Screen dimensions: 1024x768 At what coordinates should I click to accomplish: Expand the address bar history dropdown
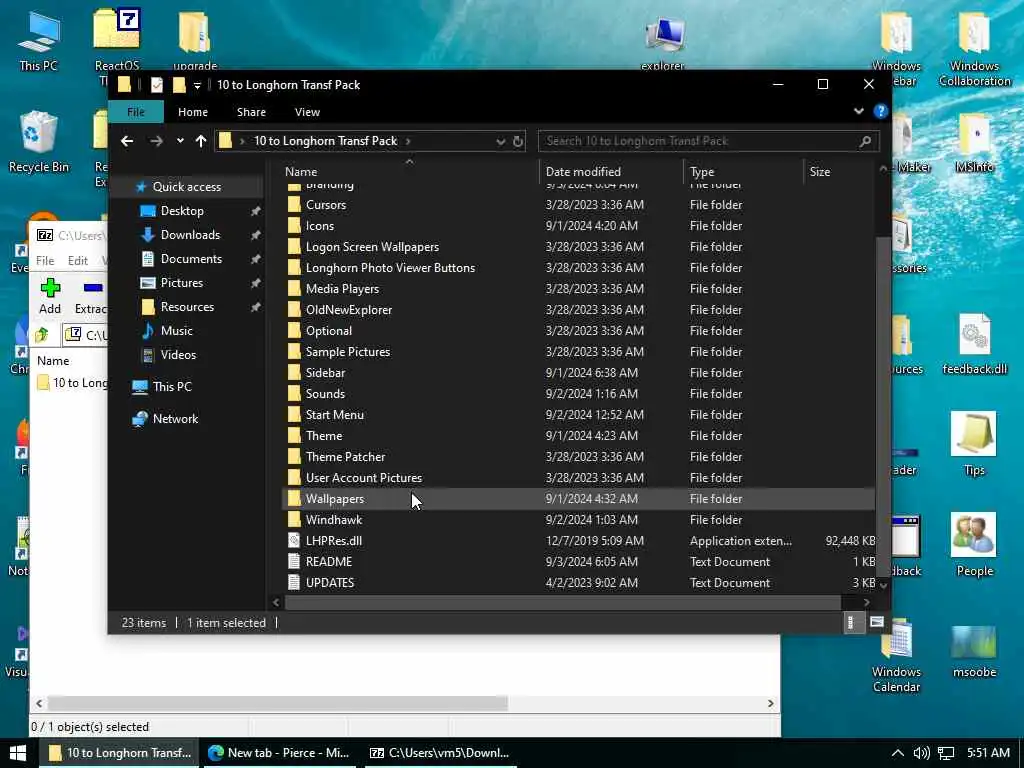coord(500,141)
